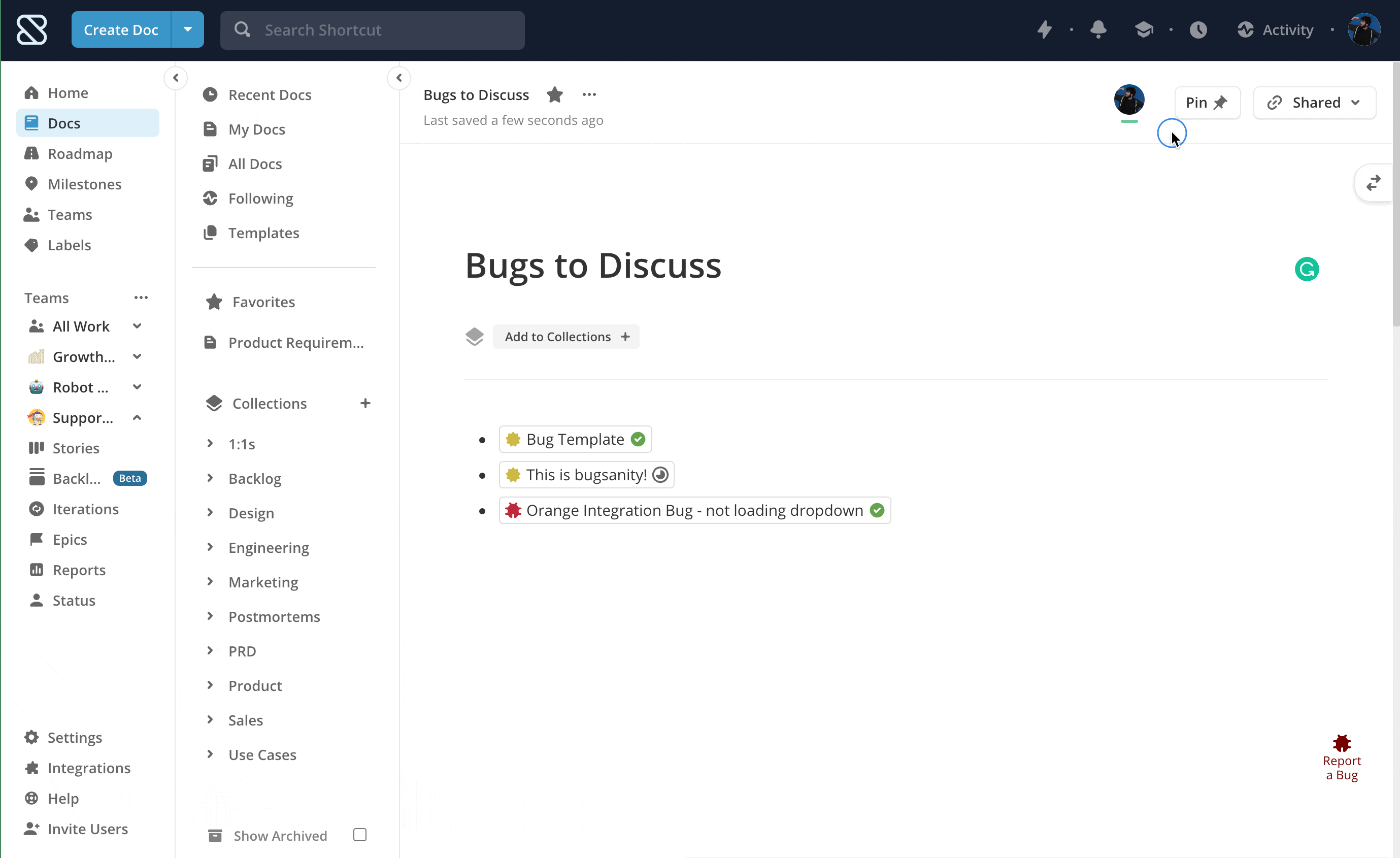Open the graduation cap learning icon
Image resolution: width=1400 pixels, height=858 pixels.
[x=1144, y=29]
